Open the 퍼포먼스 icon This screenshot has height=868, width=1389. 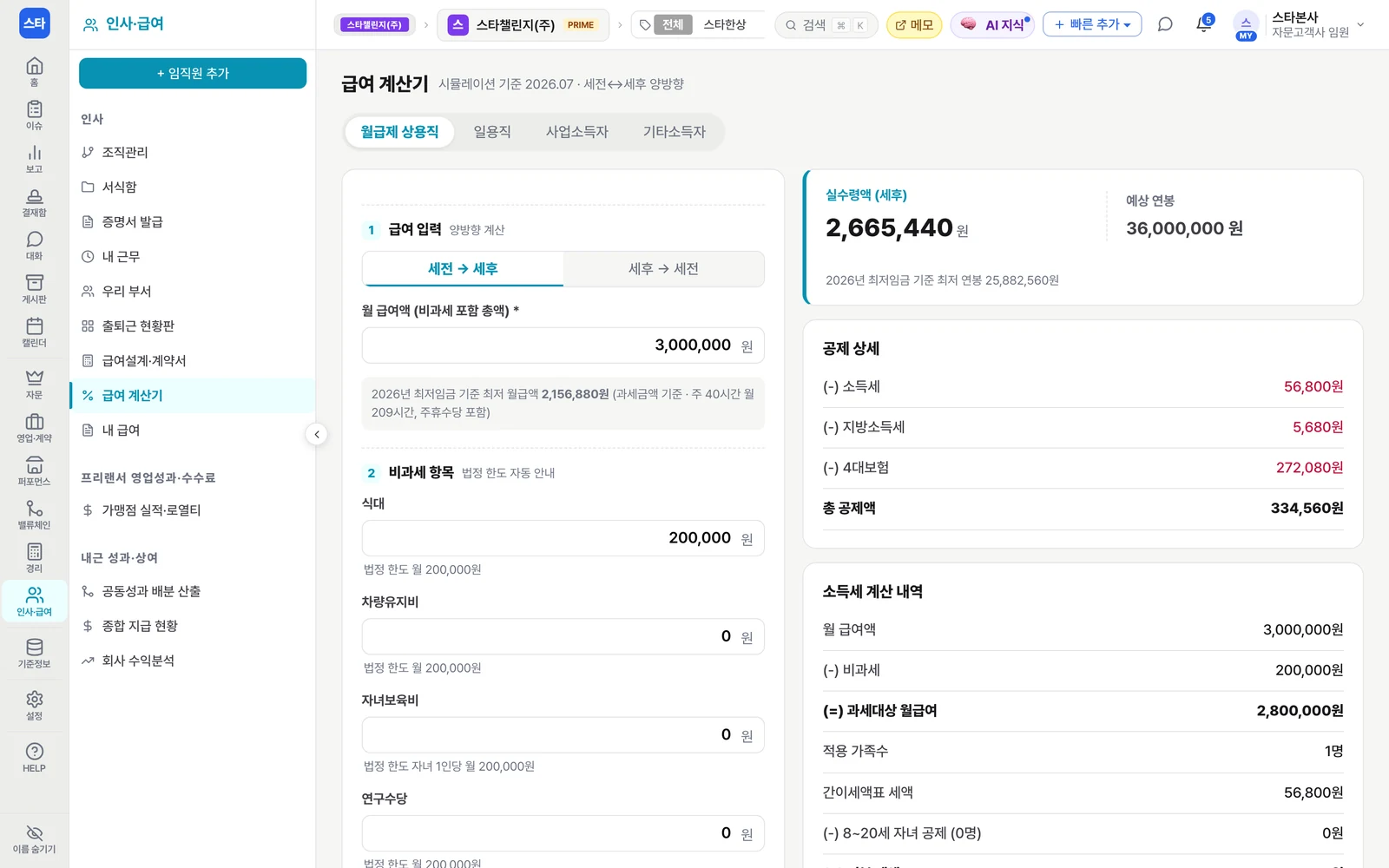pos(34,470)
